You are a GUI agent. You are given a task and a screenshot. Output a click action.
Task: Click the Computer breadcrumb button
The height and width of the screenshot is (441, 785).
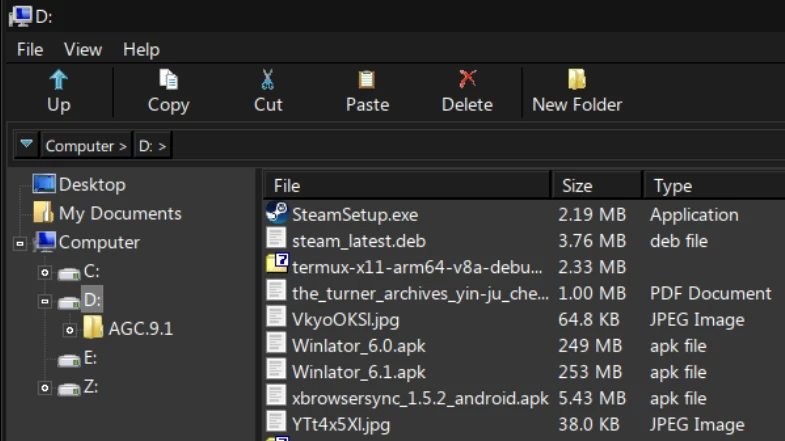(86, 146)
